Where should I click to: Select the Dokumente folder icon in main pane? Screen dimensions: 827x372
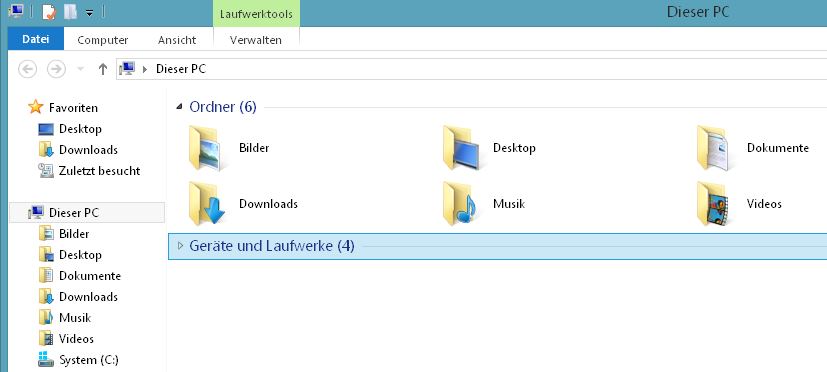tap(713, 148)
